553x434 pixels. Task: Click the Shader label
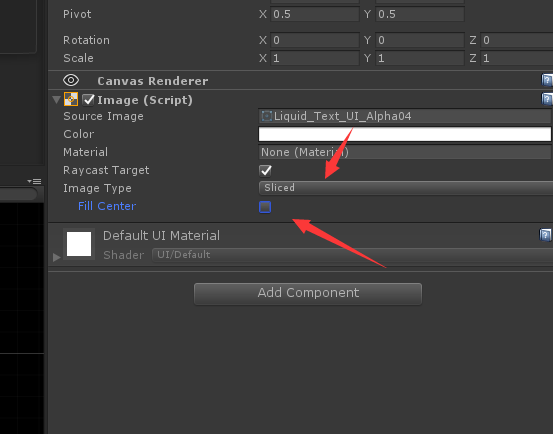(124, 255)
